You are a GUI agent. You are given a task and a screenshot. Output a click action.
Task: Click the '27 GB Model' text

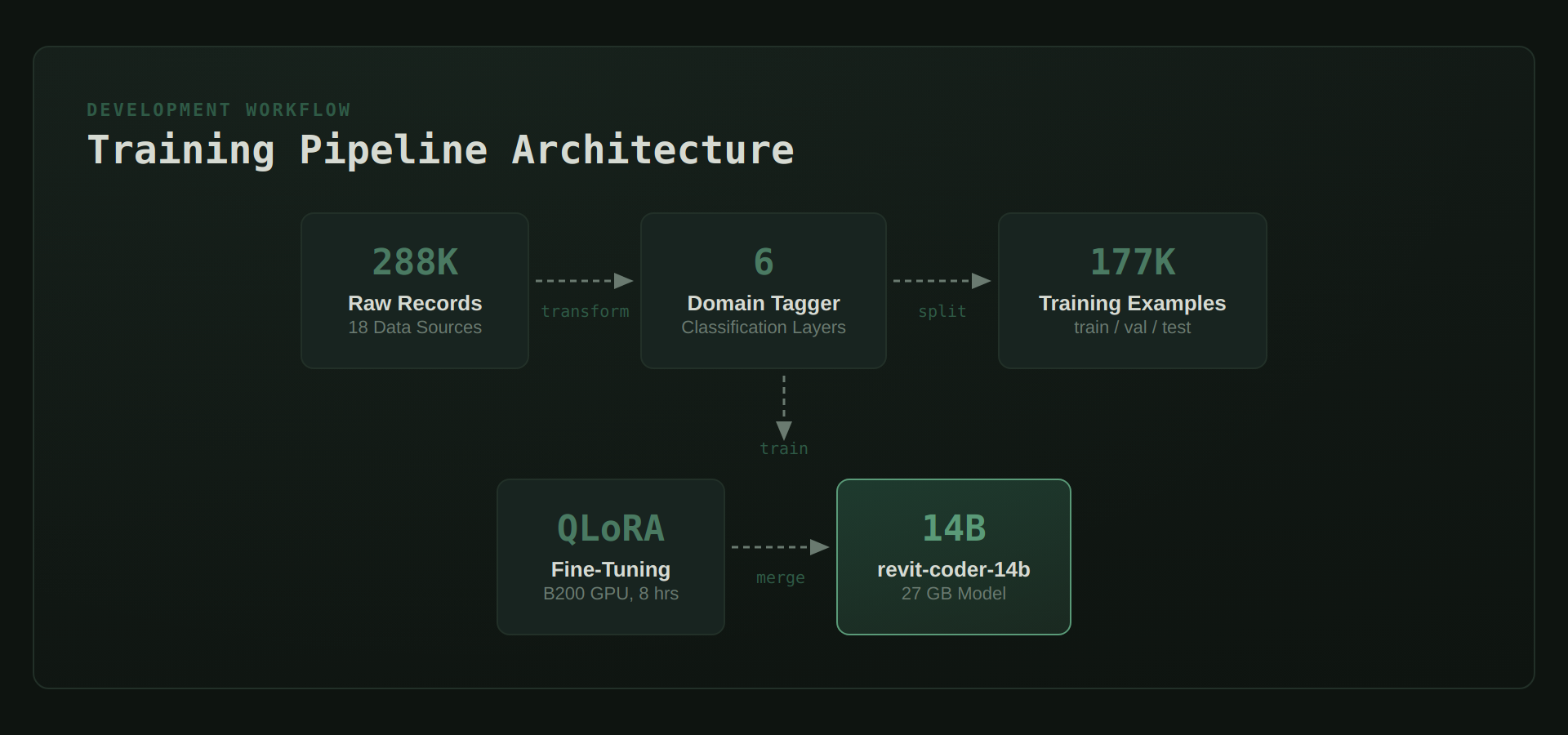pyautogui.click(x=954, y=594)
